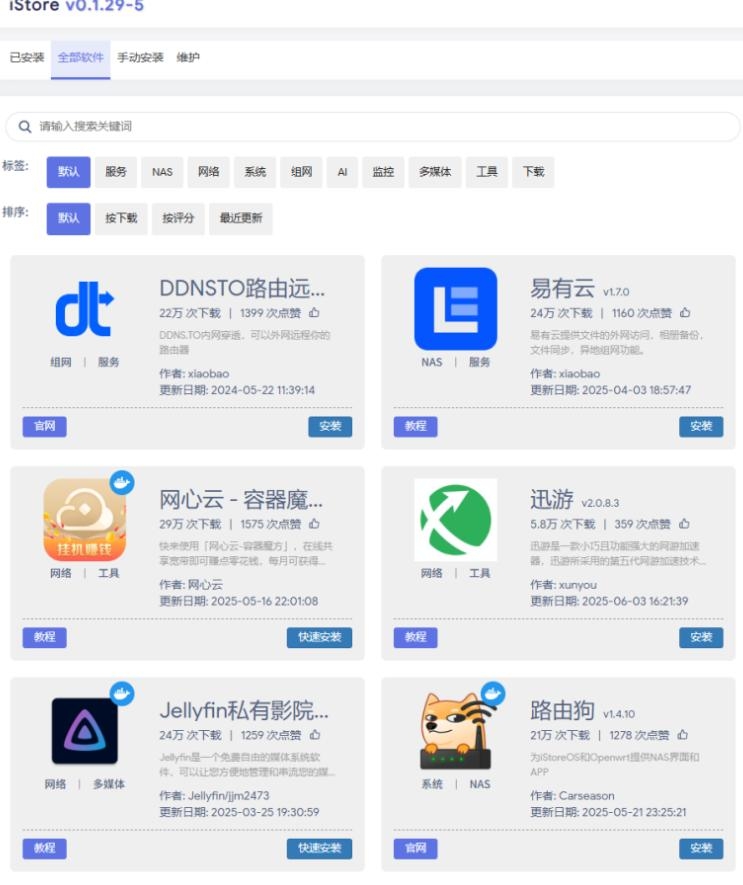
Task: Filter apps by 监控 tag
Action: [x=383, y=172]
